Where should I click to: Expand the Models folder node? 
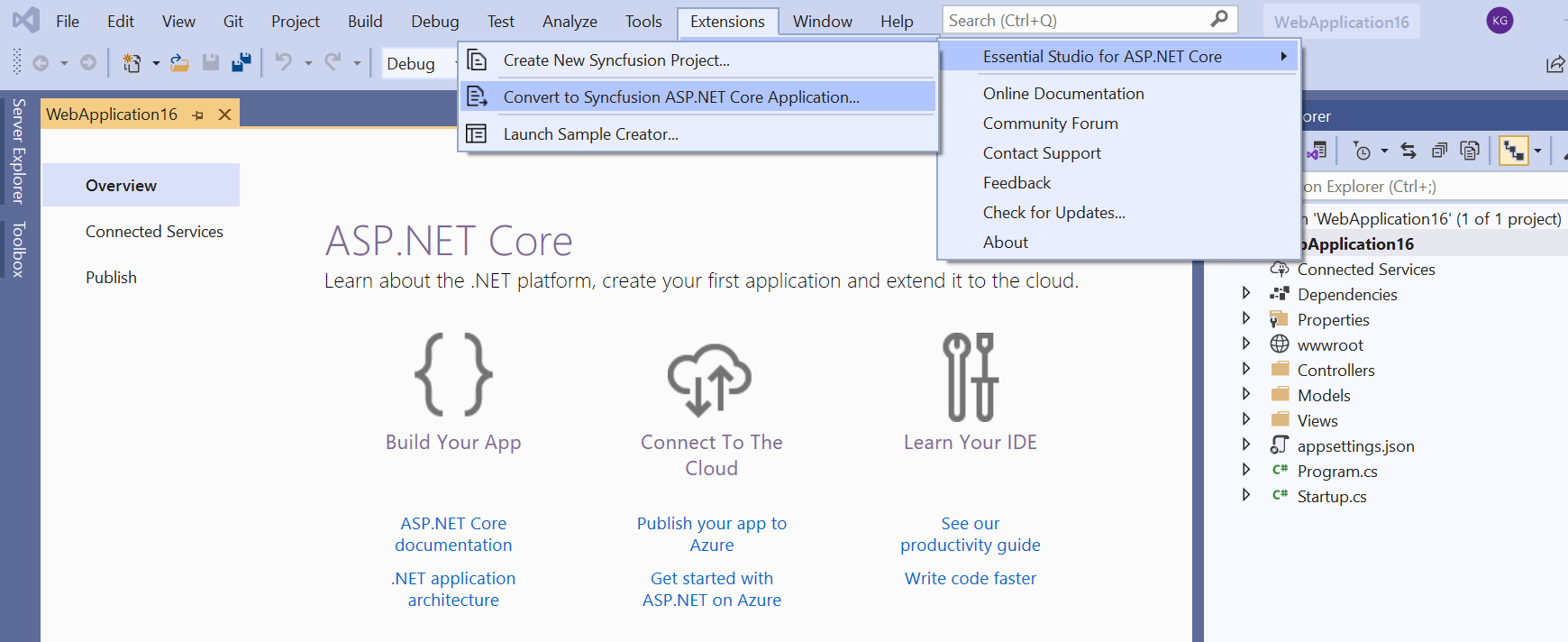point(1246,394)
